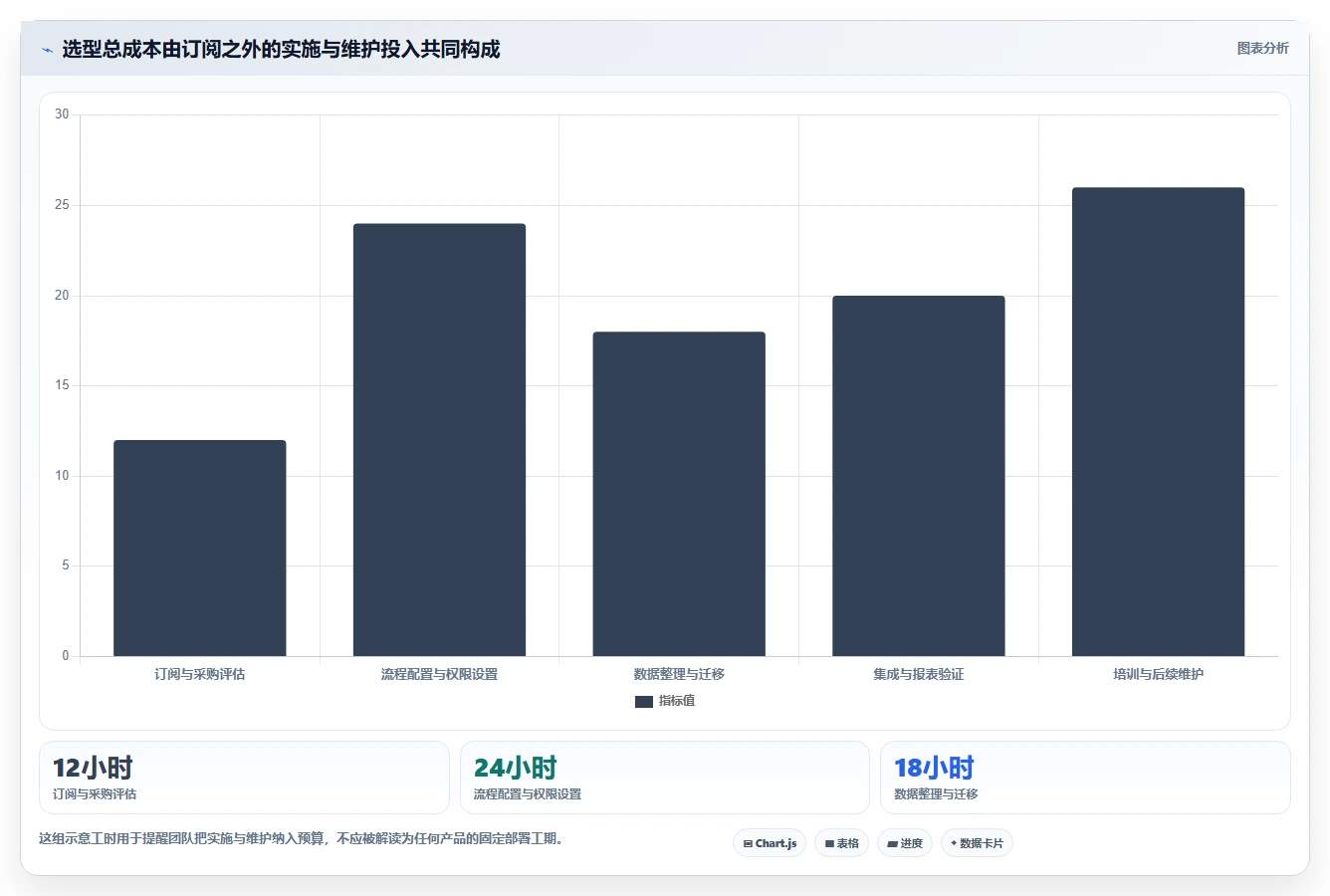Click the 数据整理与迁移 bar in chart

click(x=679, y=494)
